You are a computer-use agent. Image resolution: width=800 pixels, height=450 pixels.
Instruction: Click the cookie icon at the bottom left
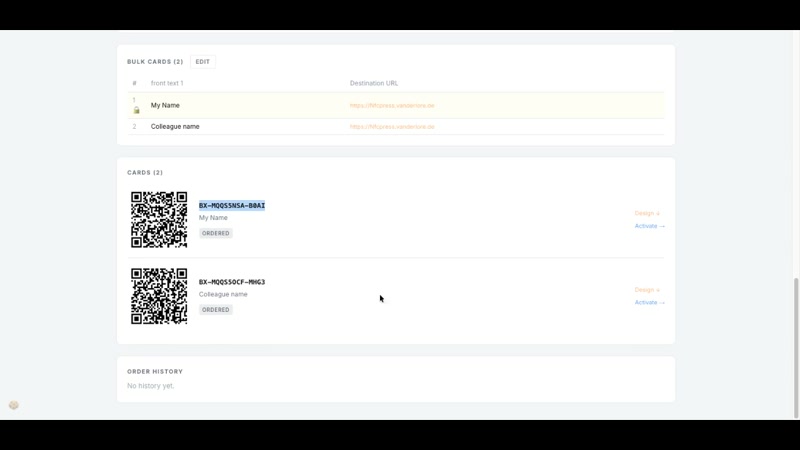pos(14,405)
